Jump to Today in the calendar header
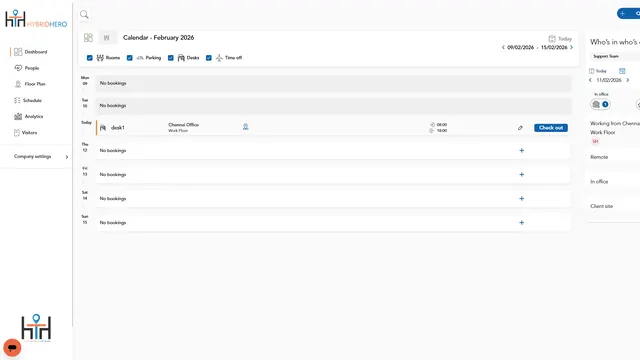640x360 pixels. [560, 39]
